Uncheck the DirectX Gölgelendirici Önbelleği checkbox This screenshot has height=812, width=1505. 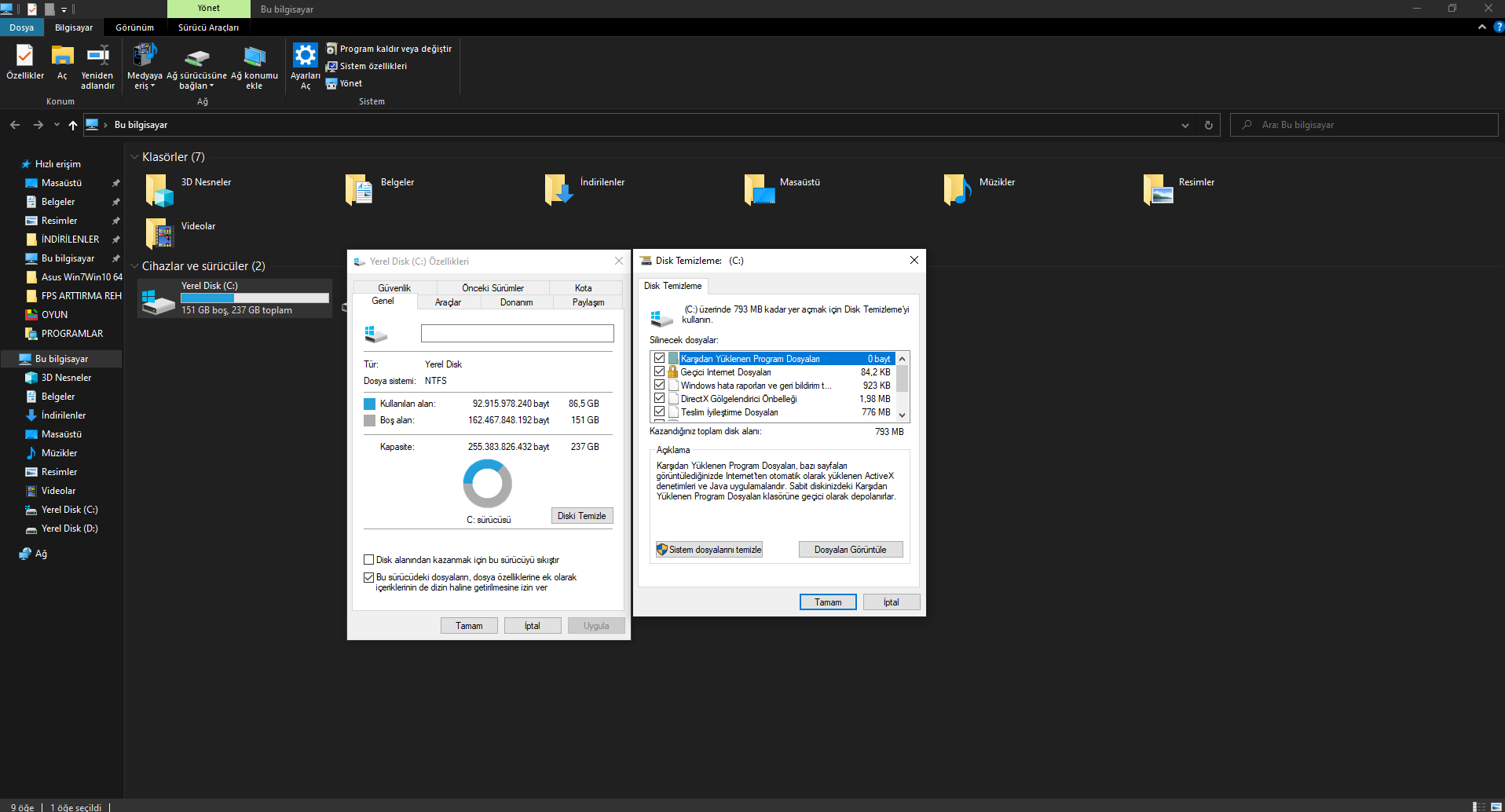[x=660, y=398]
